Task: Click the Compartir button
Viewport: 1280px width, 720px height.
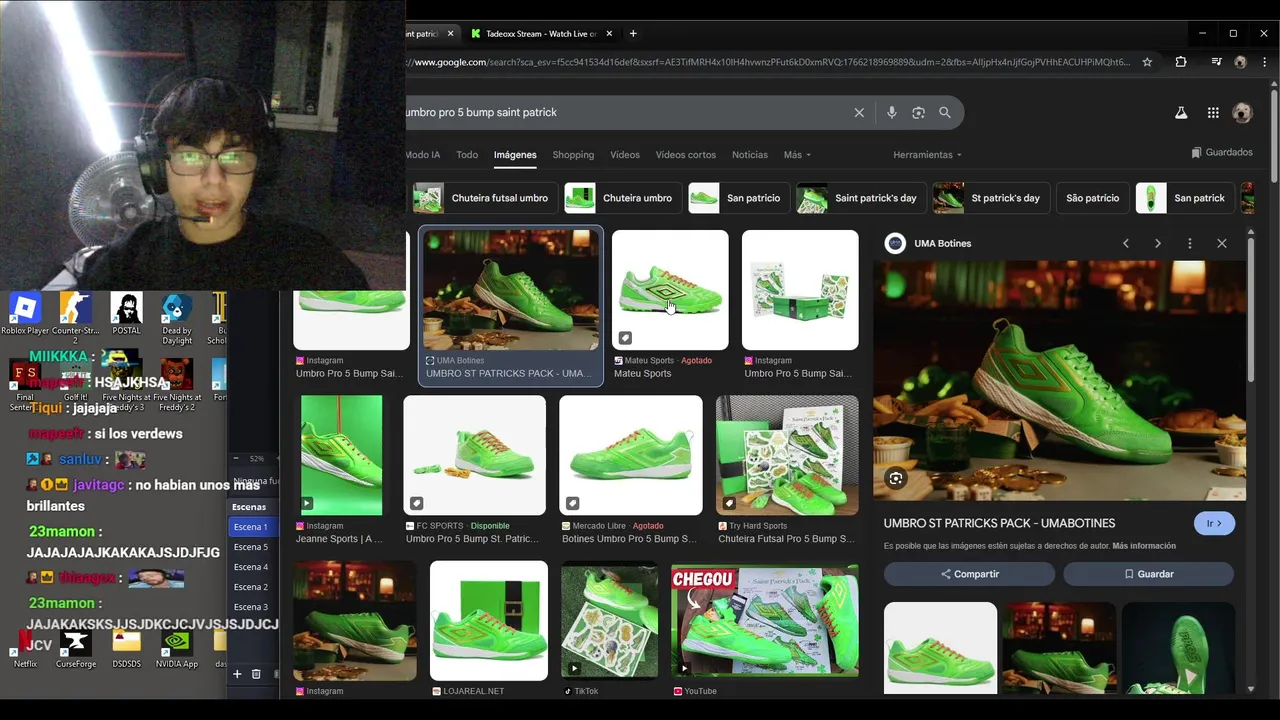Action: 969,574
